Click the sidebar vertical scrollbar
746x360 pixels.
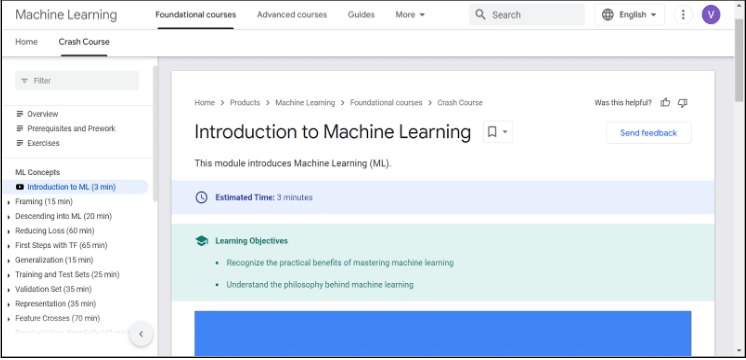(155, 133)
